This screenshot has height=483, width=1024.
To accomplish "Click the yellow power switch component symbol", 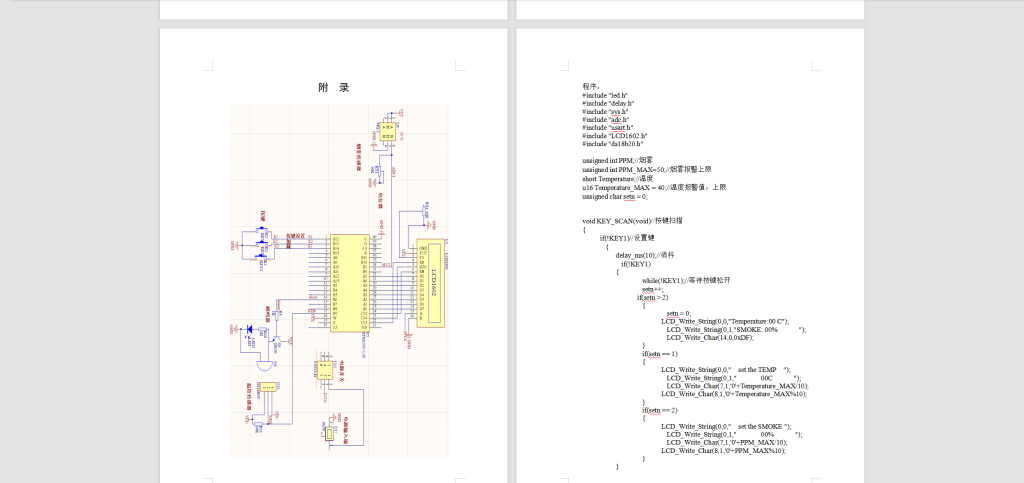I will tap(324, 369).
